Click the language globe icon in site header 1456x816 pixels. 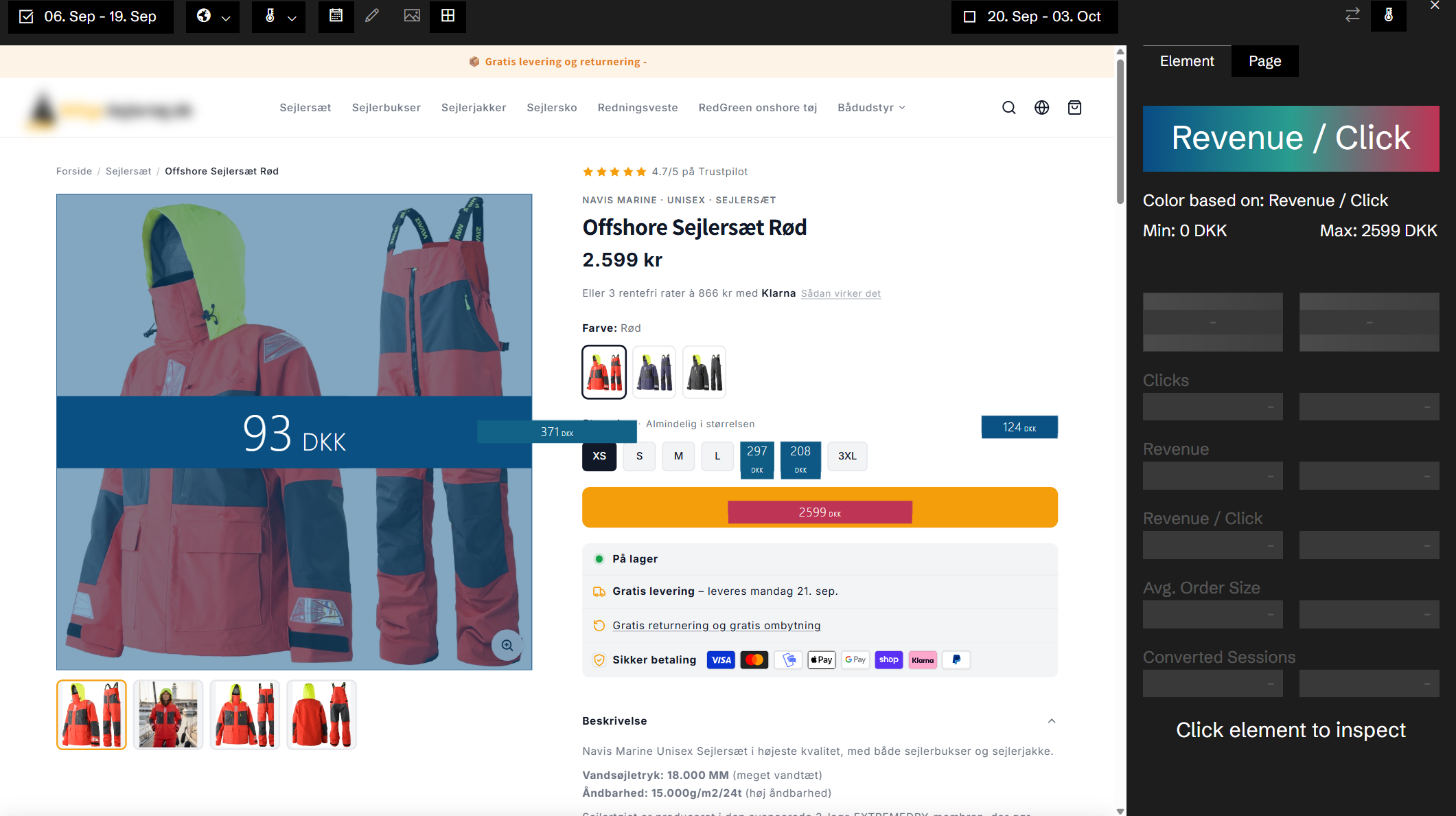click(1042, 108)
